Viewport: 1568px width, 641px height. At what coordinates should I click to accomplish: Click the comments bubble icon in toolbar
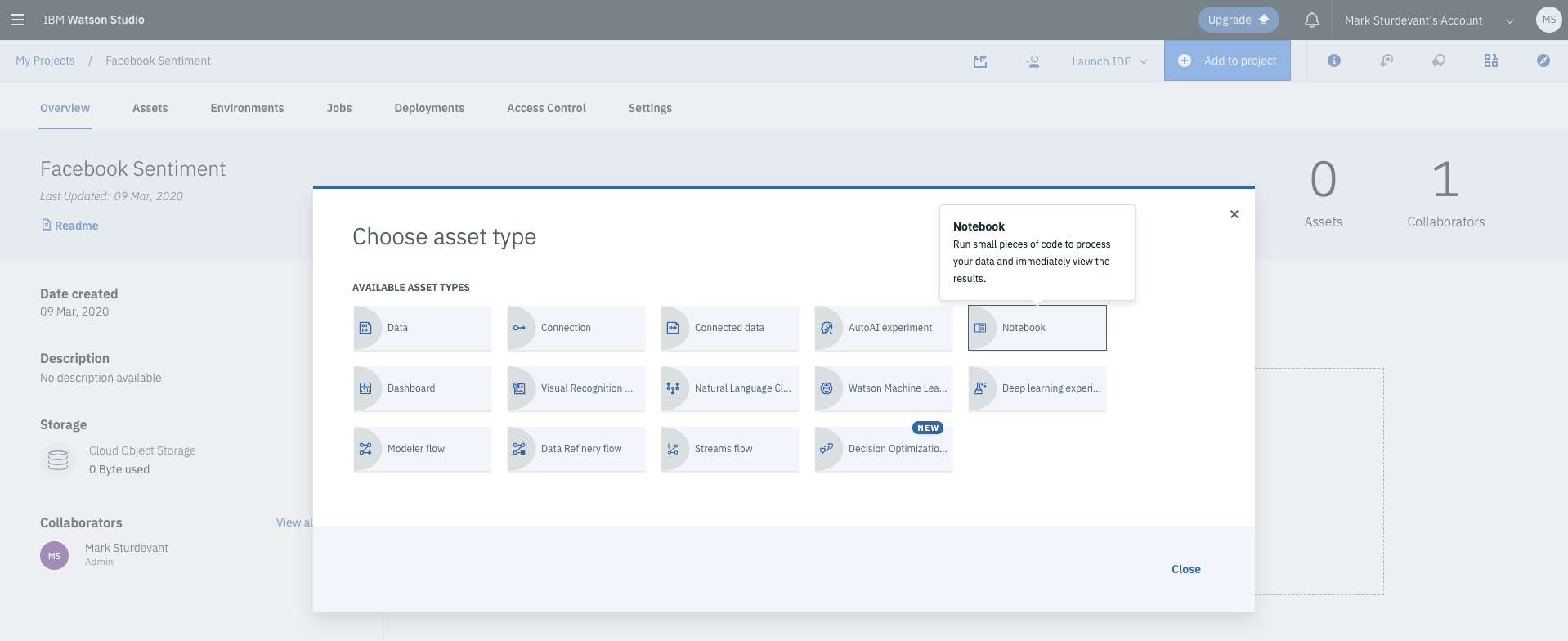(x=1439, y=61)
